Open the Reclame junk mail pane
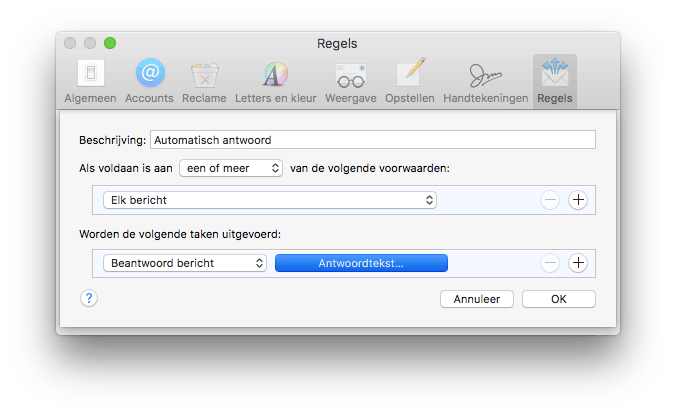This screenshot has width=676, height=415. (x=204, y=81)
